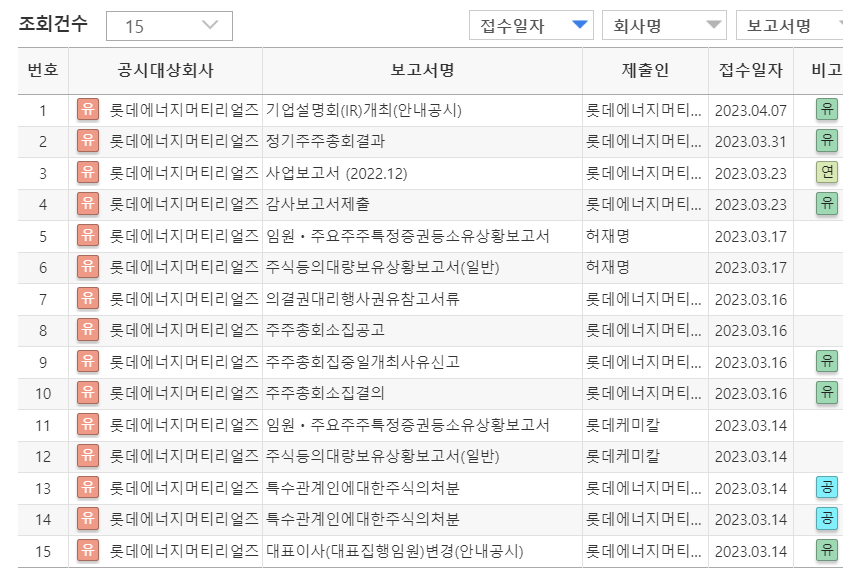851x575 pixels.
Task: Click the green 유 remark badge for 감사보고서제출
Action: click(x=827, y=204)
